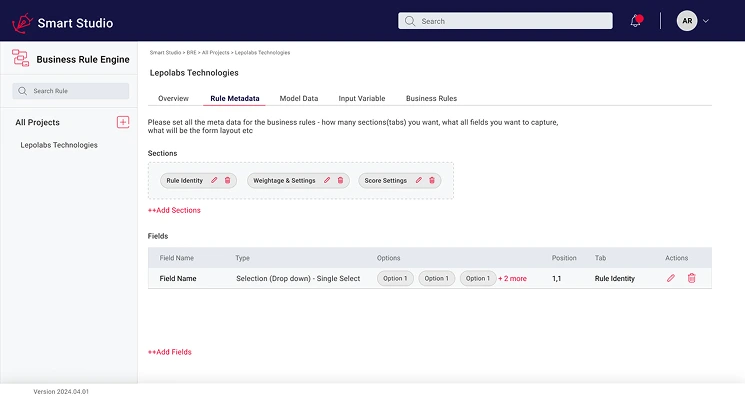Add a new project with plus icon

tap(123, 122)
